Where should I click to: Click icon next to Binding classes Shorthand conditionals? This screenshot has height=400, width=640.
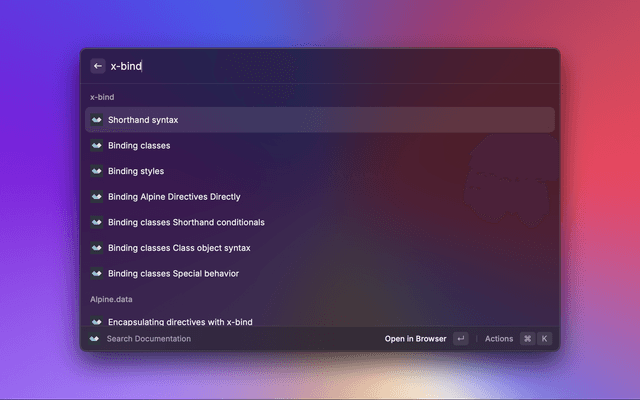96,222
